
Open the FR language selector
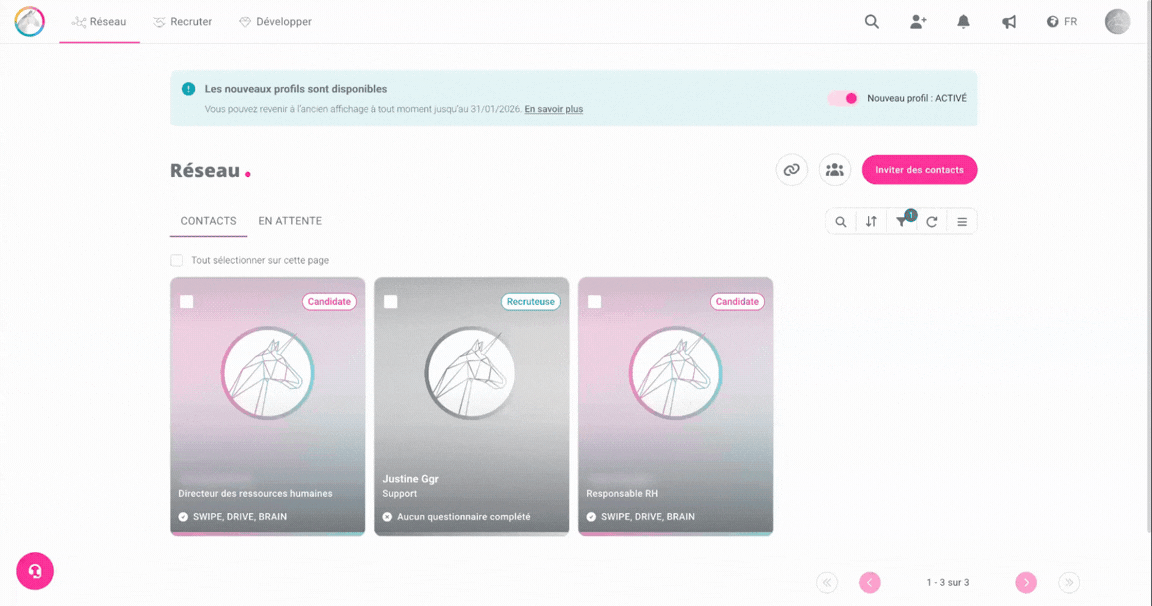[x=1062, y=22]
